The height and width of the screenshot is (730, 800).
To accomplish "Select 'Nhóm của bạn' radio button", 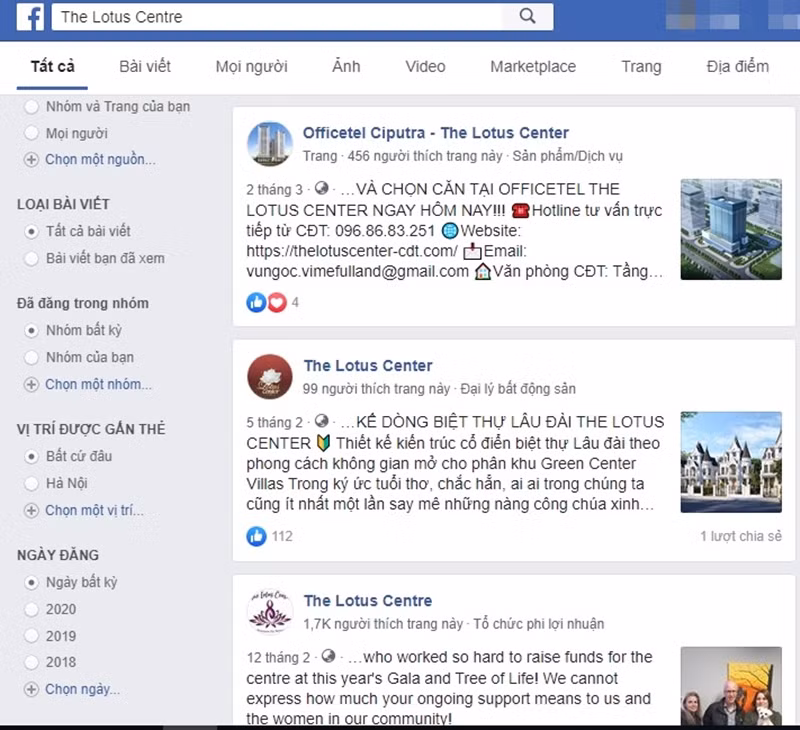I will coord(32,357).
